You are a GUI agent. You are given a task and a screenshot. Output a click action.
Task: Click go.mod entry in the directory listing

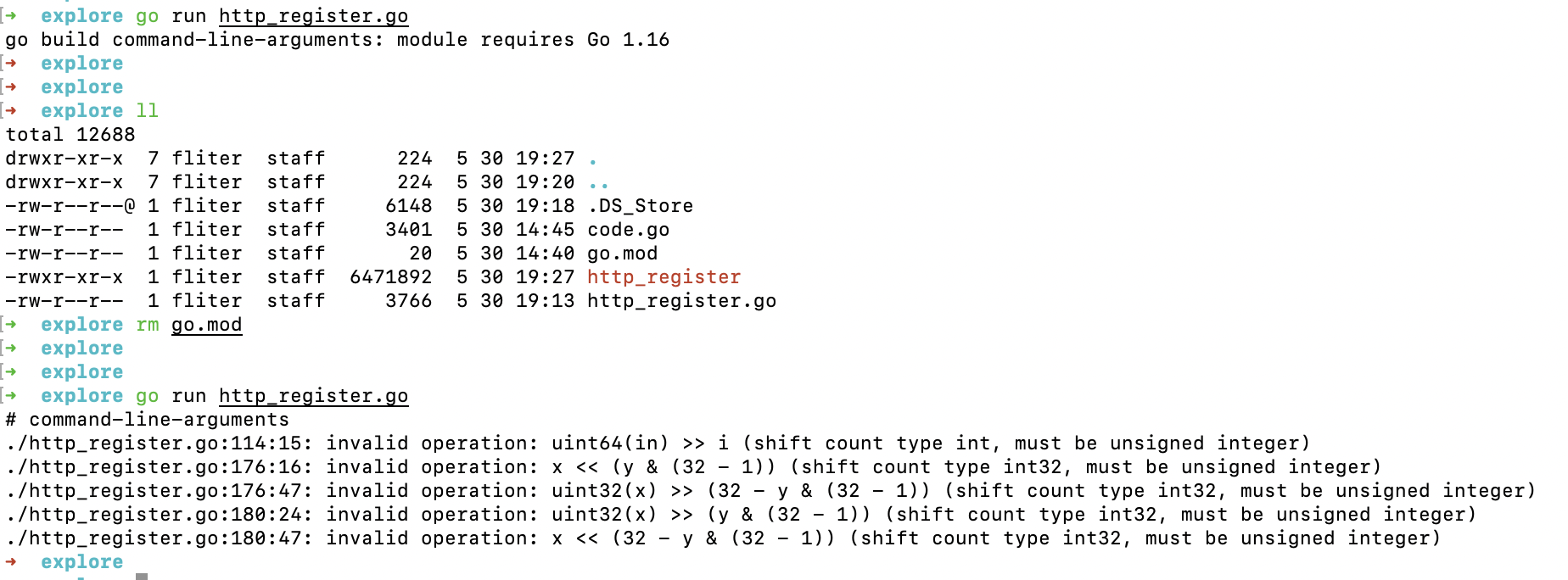622,254
